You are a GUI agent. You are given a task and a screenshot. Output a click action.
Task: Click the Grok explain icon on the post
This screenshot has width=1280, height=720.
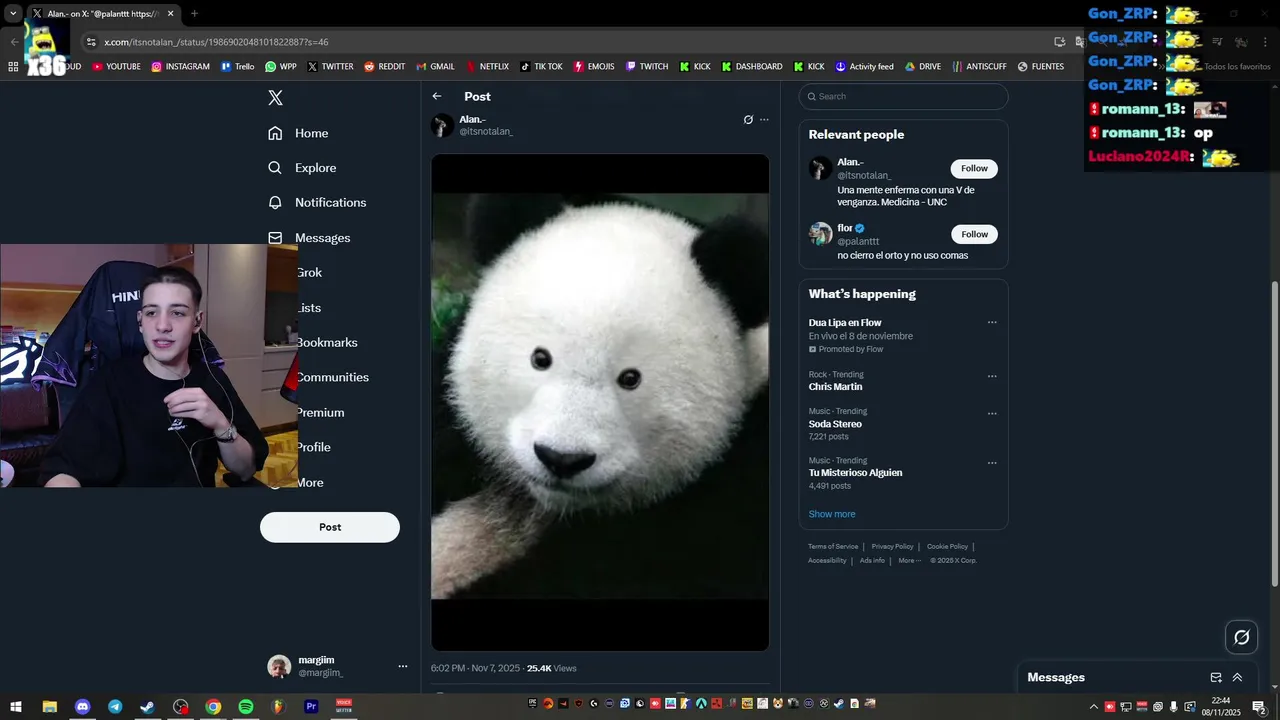click(748, 119)
